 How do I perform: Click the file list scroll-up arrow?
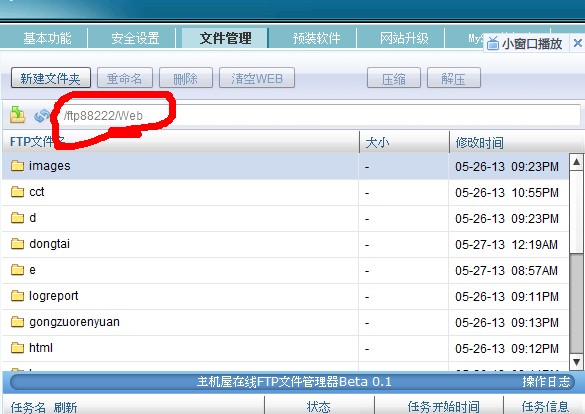pyautogui.click(x=576, y=162)
